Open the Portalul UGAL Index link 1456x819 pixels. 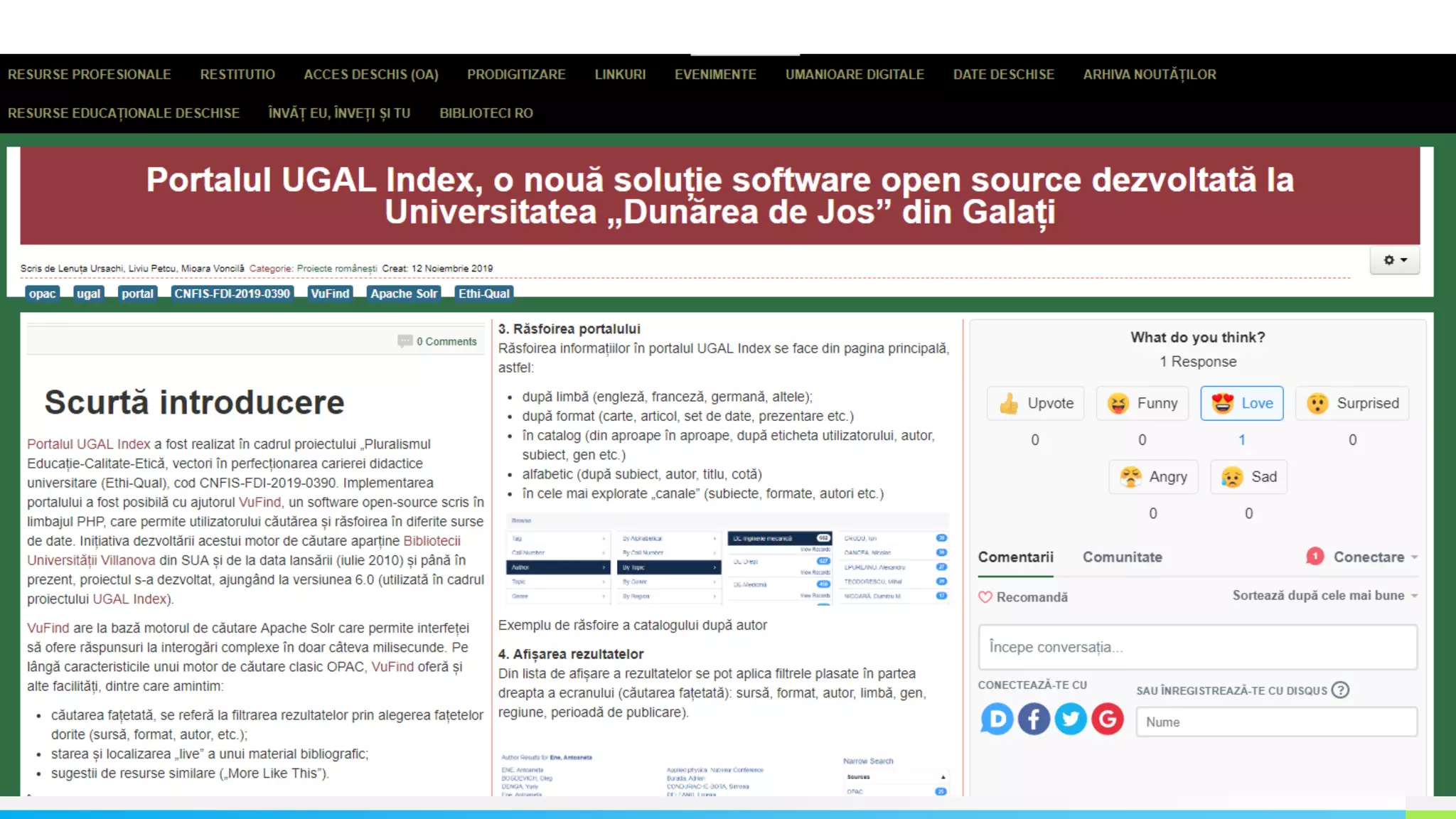[x=89, y=444]
